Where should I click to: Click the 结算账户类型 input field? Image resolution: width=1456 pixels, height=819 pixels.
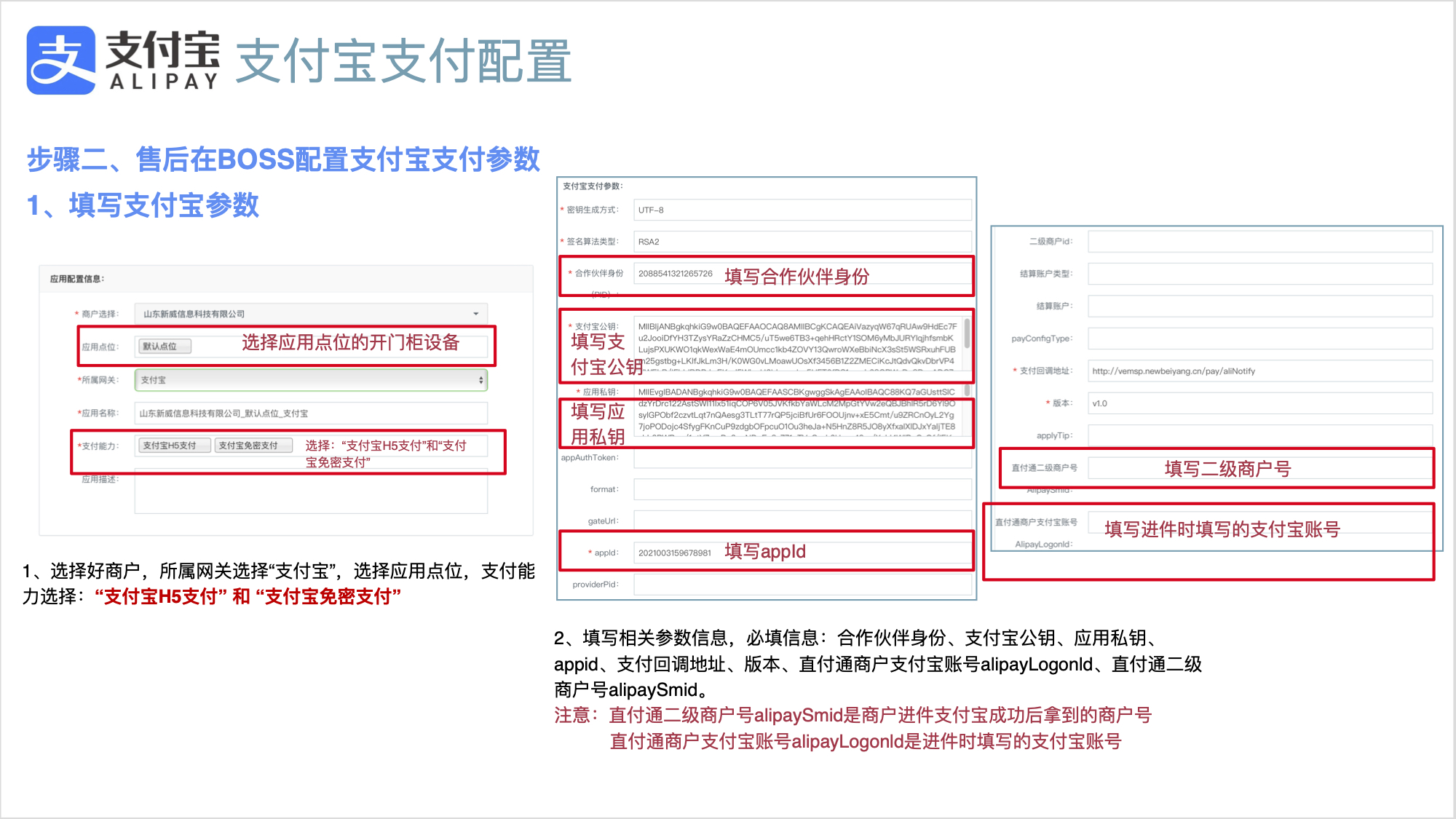[1260, 274]
